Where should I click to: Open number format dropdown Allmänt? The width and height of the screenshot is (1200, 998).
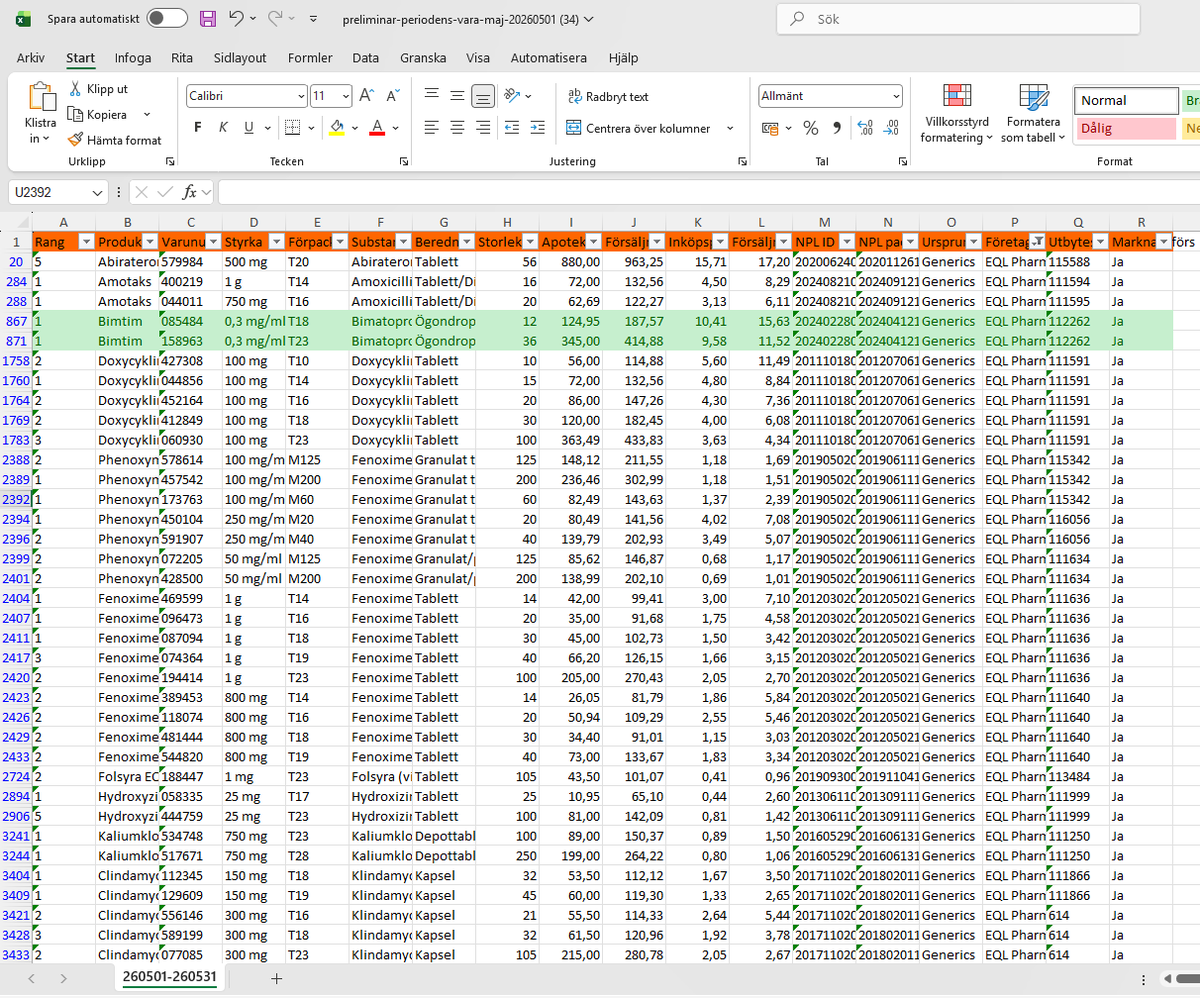pos(896,97)
